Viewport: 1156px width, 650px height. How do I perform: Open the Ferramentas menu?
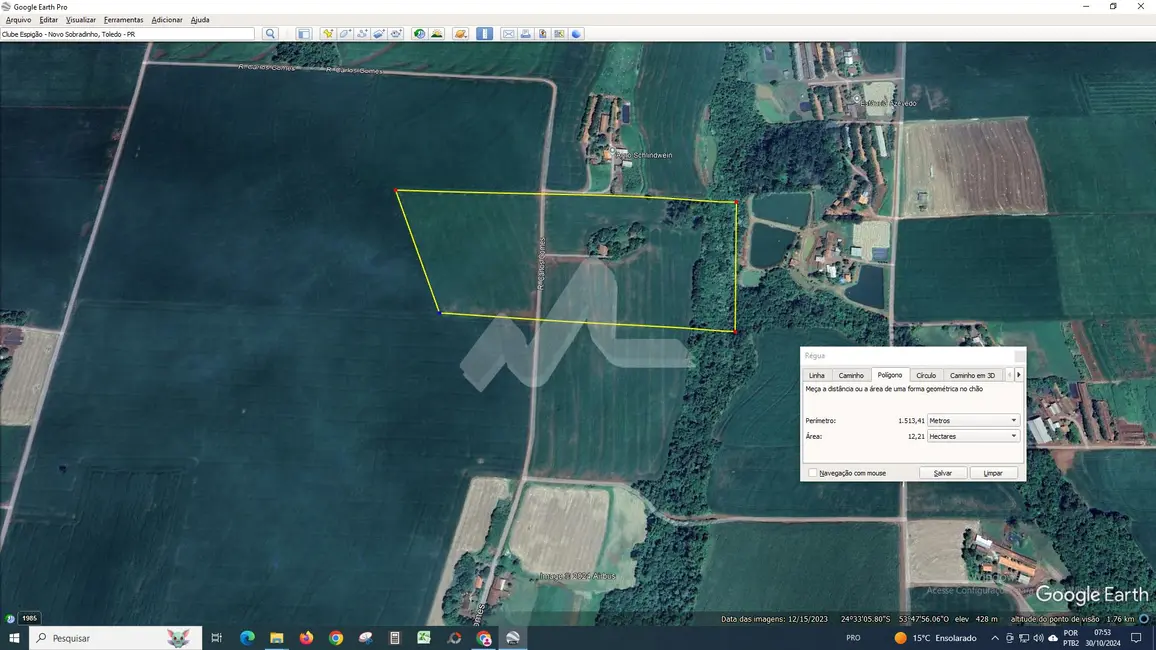point(123,20)
